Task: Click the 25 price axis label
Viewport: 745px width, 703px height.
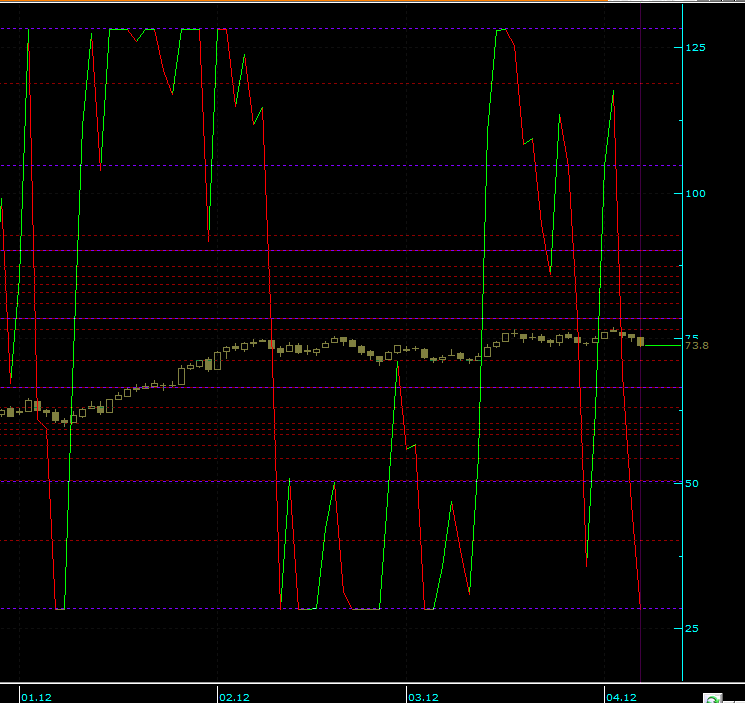Action: (x=692, y=628)
